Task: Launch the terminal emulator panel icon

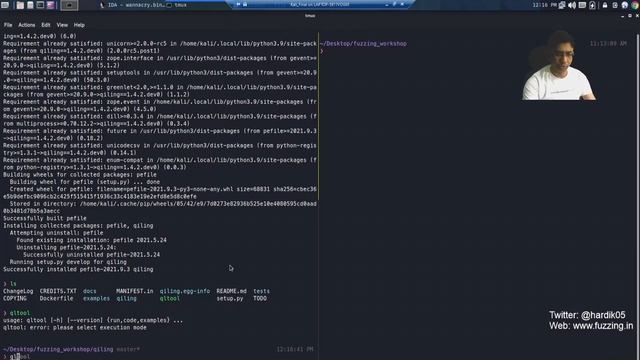Action: tap(40, 5)
